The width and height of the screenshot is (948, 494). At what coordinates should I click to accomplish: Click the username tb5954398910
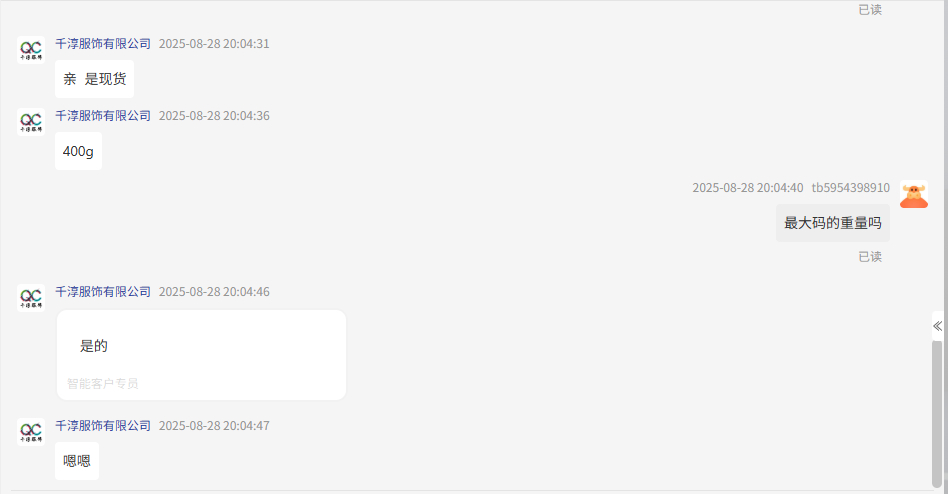click(851, 188)
